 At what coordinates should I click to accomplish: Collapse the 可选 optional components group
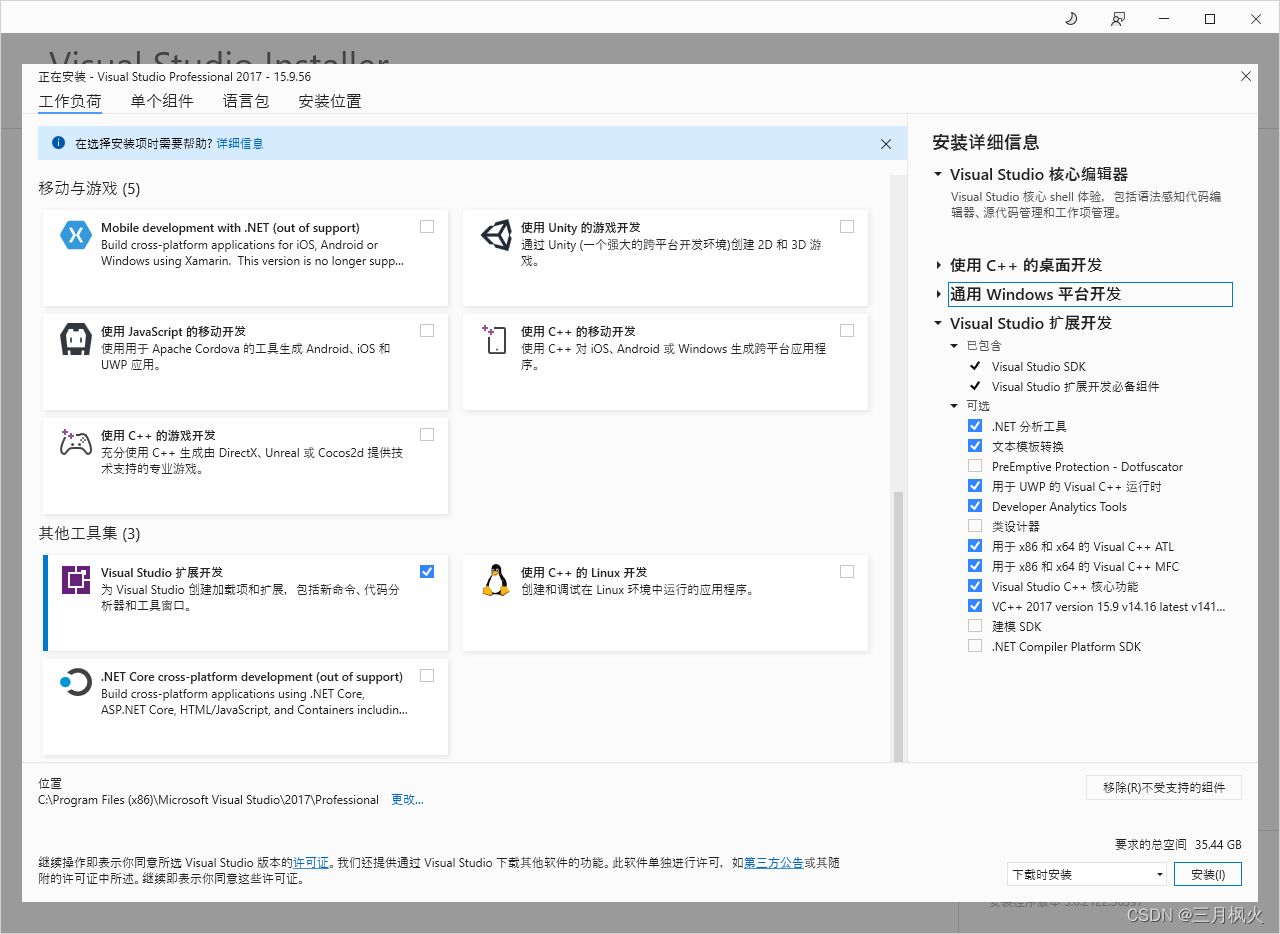pyautogui.click(x=954, y=406)
